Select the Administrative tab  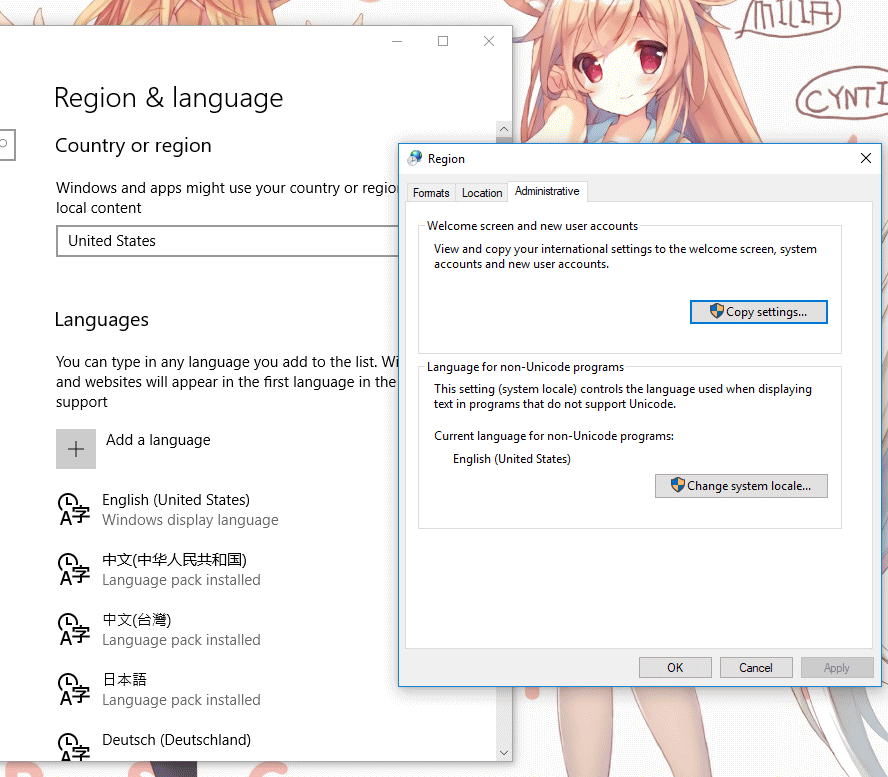[x=547, y=191]
